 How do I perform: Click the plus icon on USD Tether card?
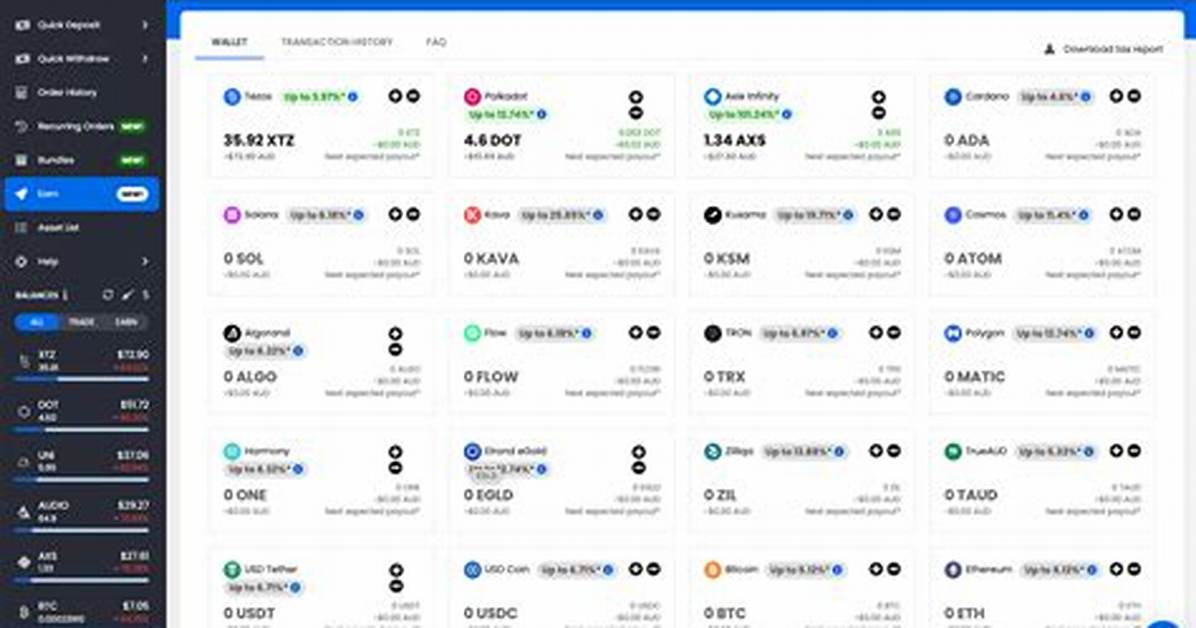click(395, 570)
